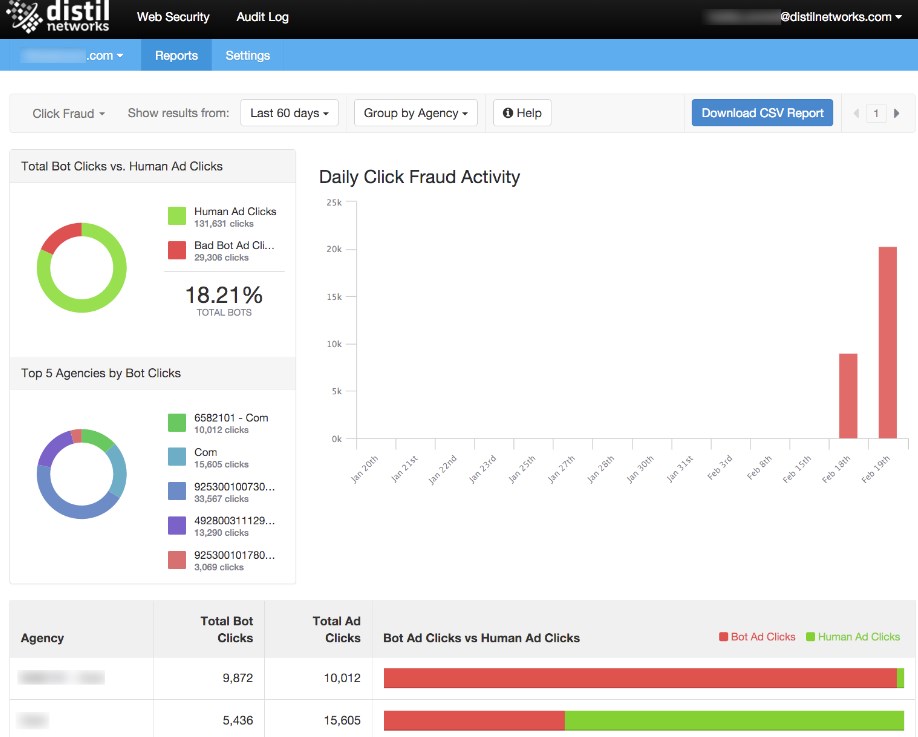Image resolution: width=918 pixels, height=737 pixels.
Task: Click the Feb 18th bar in chart
Action: point(848,396)
